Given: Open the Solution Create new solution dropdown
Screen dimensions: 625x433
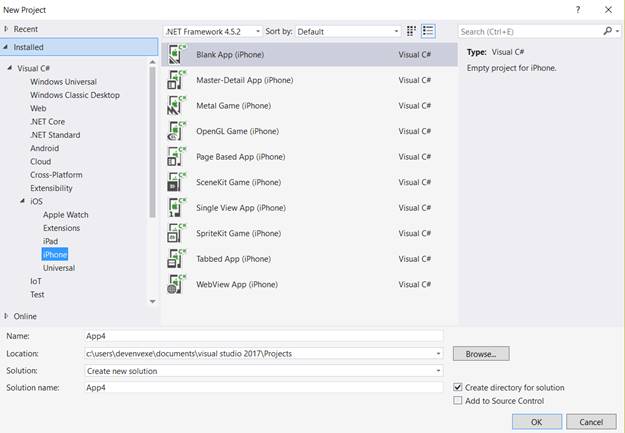Looking at the screenshot, I should click(x=438, y=371).
